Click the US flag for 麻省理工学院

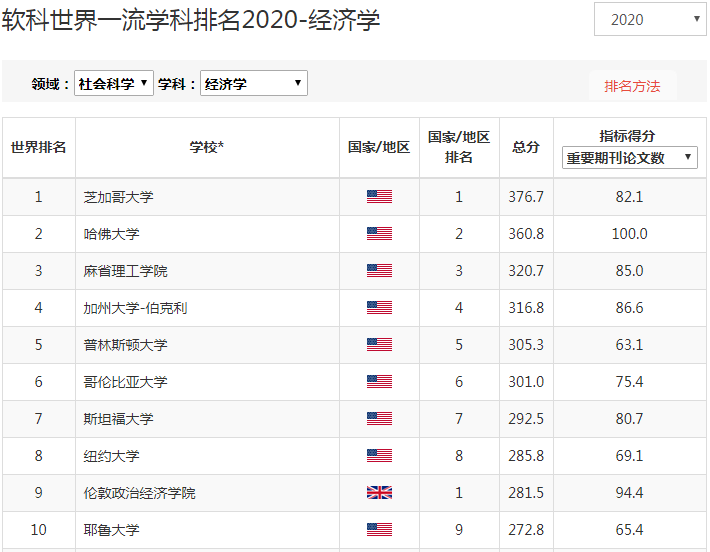(x=379, y=271)
